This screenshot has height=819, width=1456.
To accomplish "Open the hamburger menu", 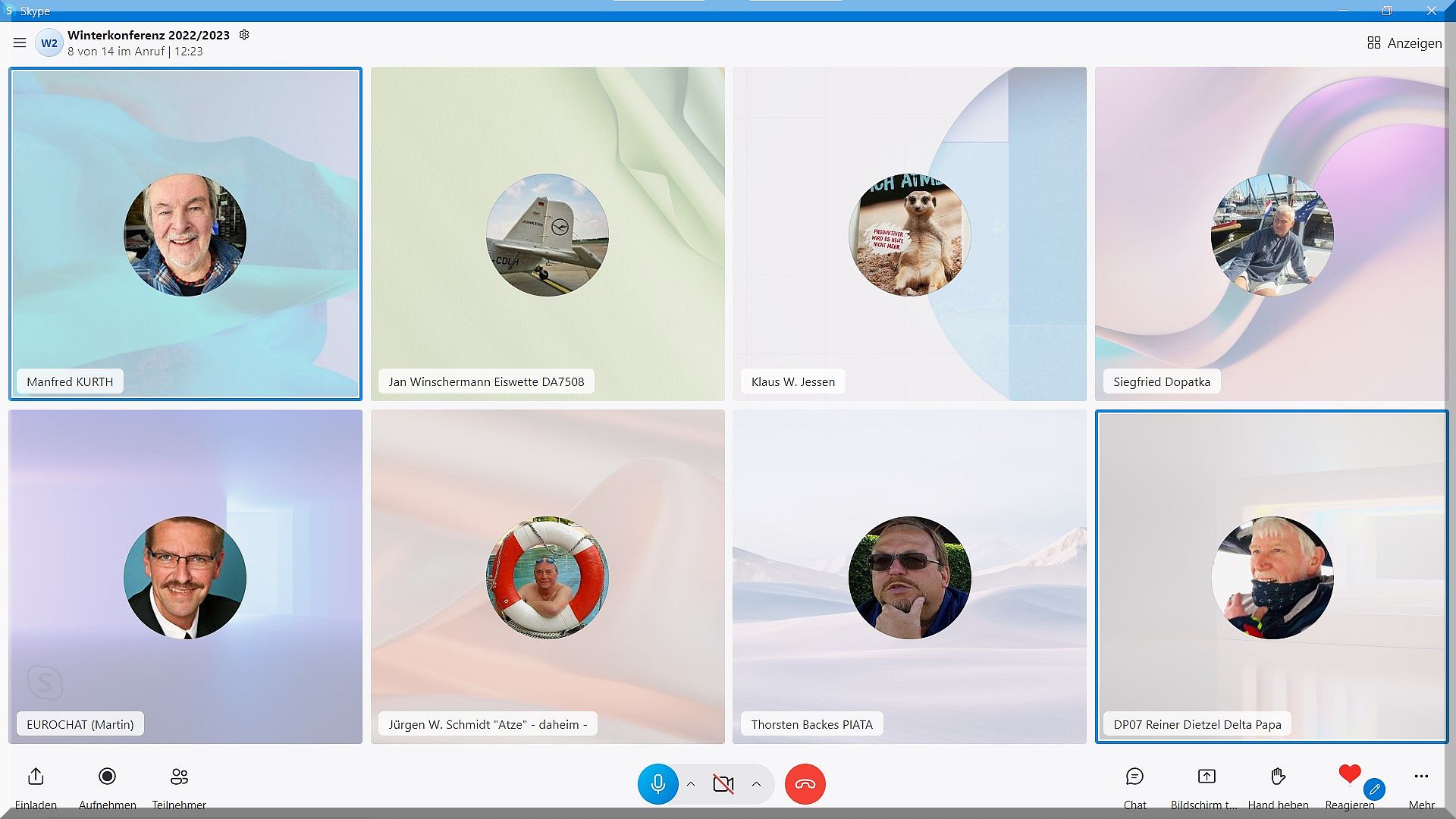I will pyautogui.click(x=20, y=43).
